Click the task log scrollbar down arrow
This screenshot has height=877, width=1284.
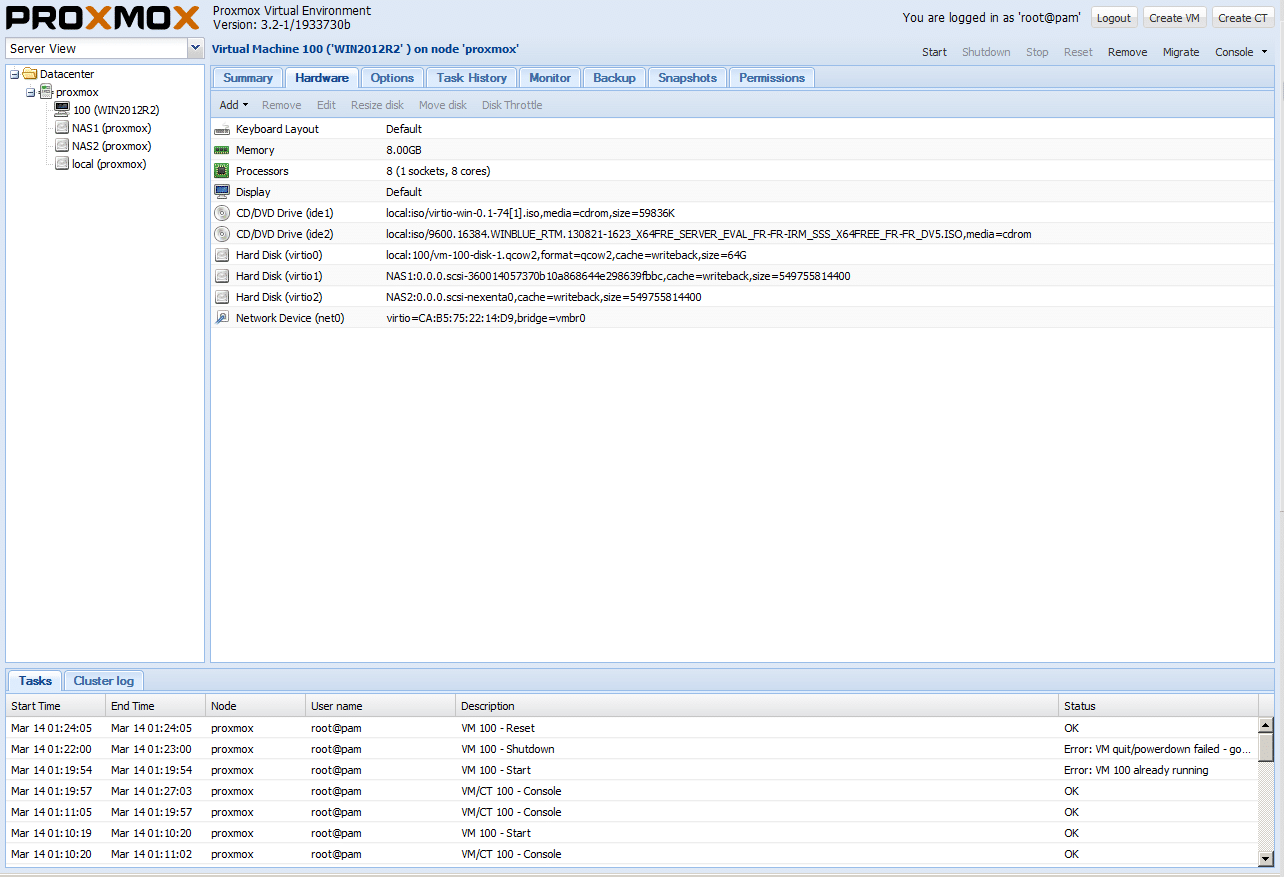(1265, 858)
